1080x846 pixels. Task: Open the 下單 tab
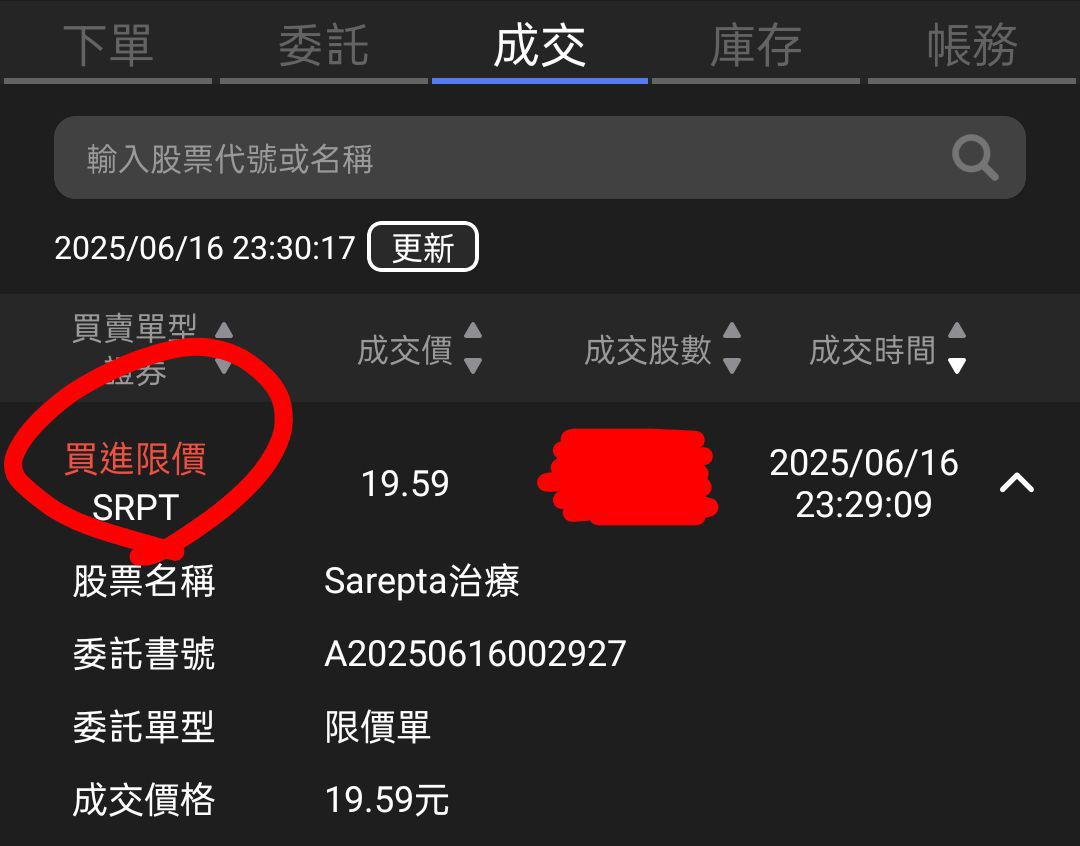[x=108, y=46]
